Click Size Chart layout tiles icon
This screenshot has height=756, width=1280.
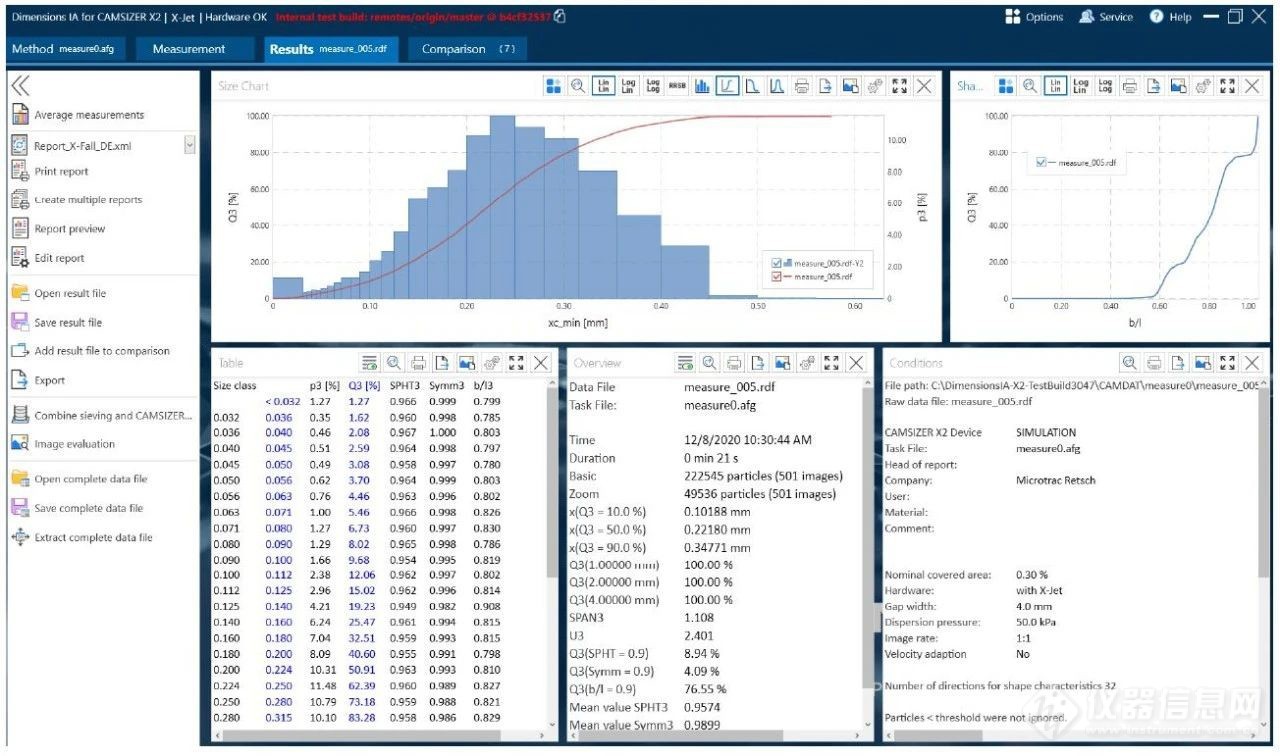553,87
